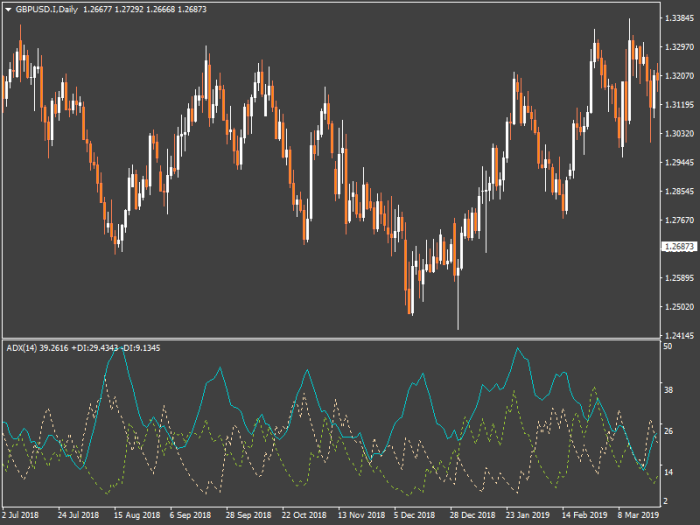
Task: Click ADX scale value 38
Action: point(668,390)
